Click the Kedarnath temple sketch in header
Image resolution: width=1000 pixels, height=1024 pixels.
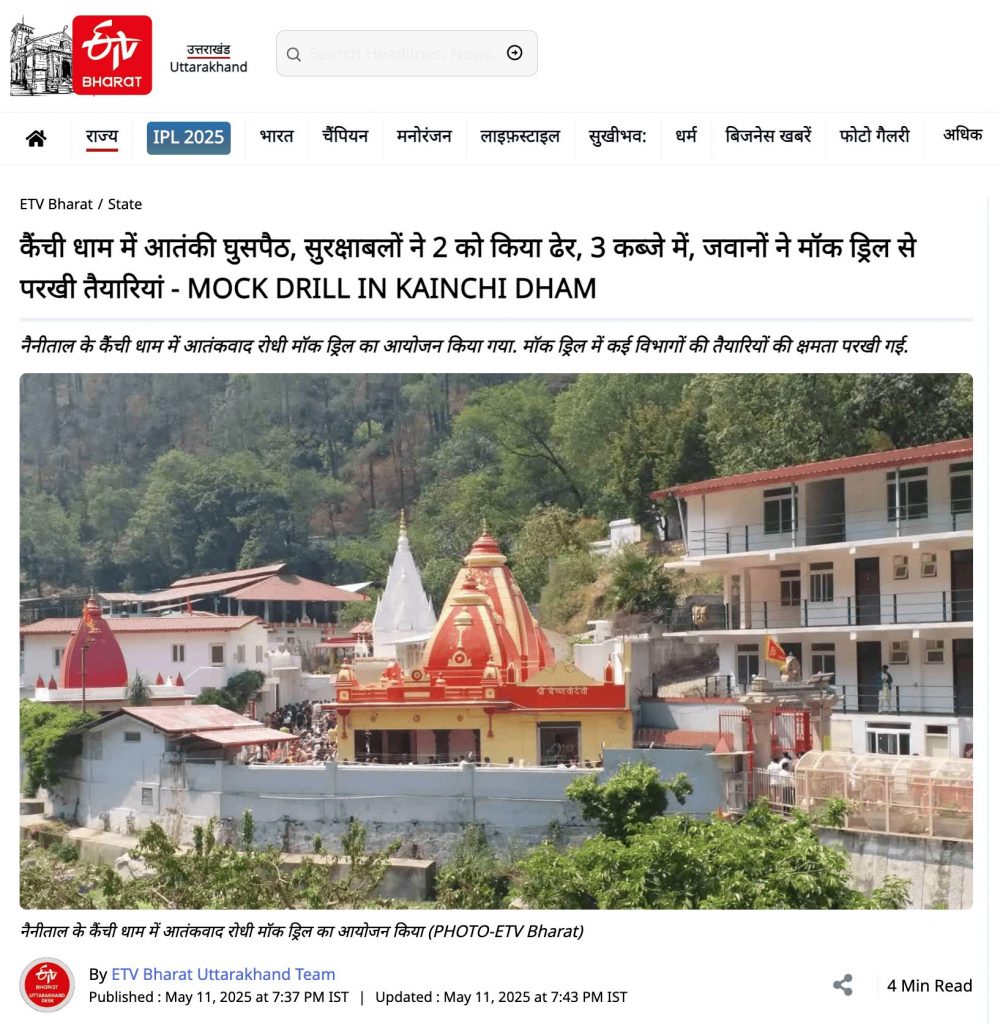point(40,57)
